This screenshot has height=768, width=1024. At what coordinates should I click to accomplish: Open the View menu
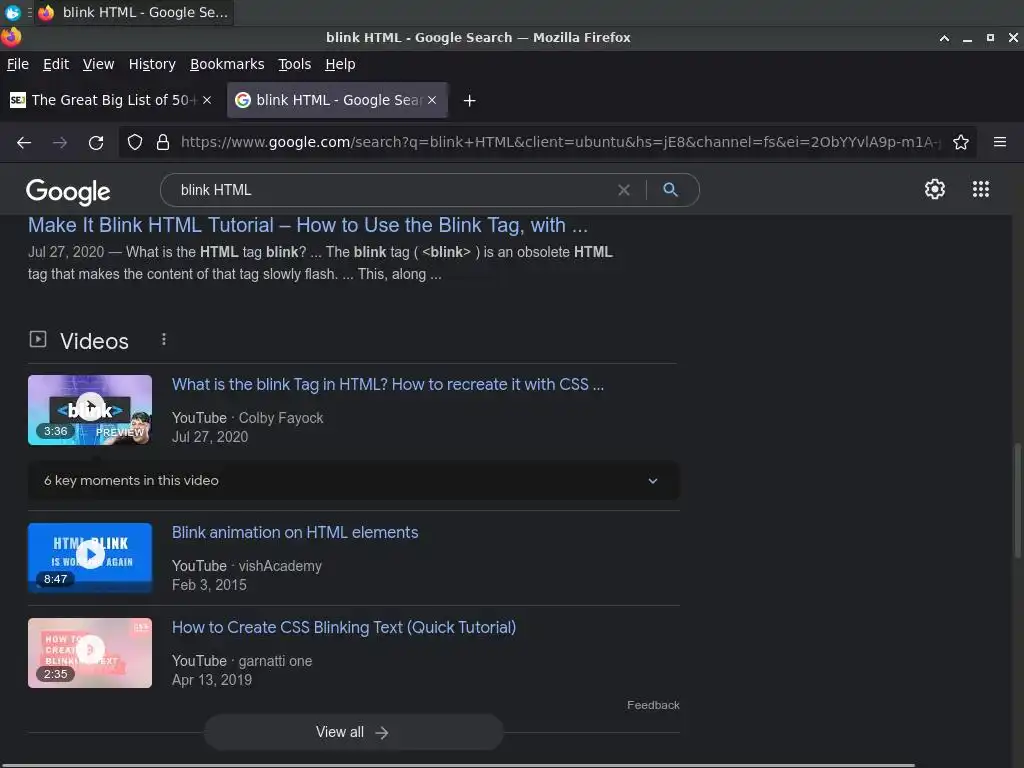click(98, 64)
